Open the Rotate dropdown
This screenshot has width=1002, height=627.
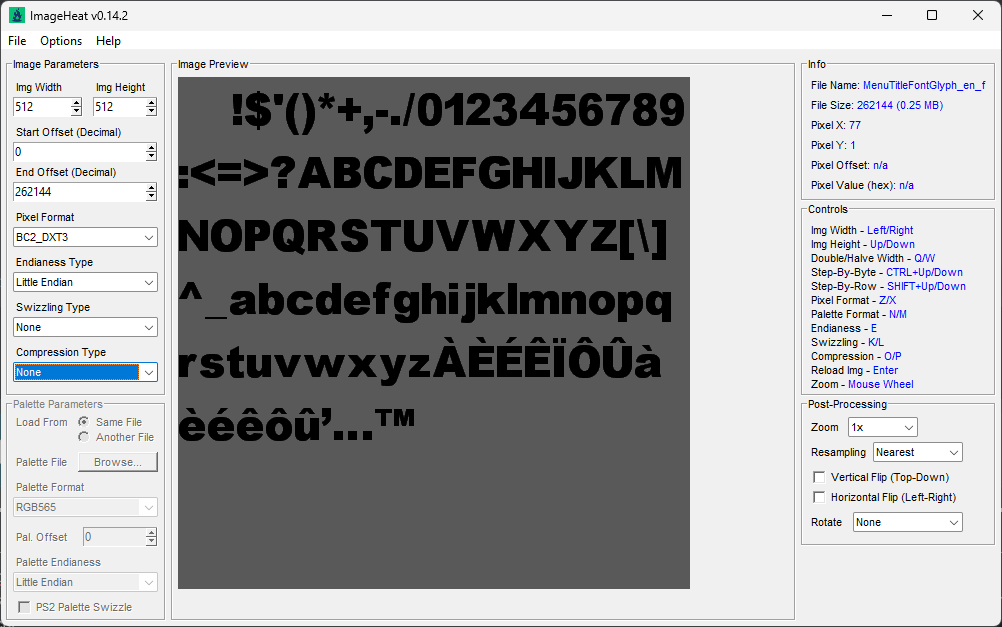point(908,522)
